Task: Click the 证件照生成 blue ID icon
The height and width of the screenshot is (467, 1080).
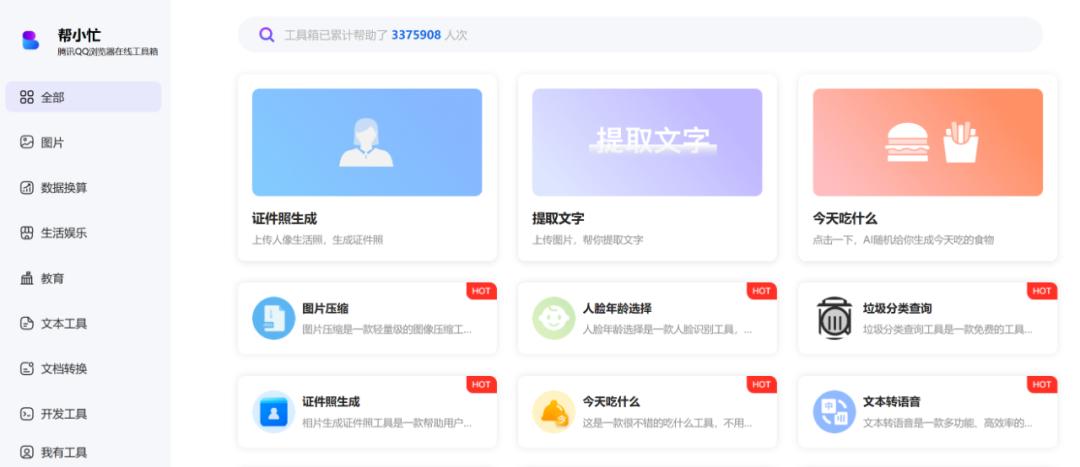Action: pyautogui.click(x=273, y=412)
